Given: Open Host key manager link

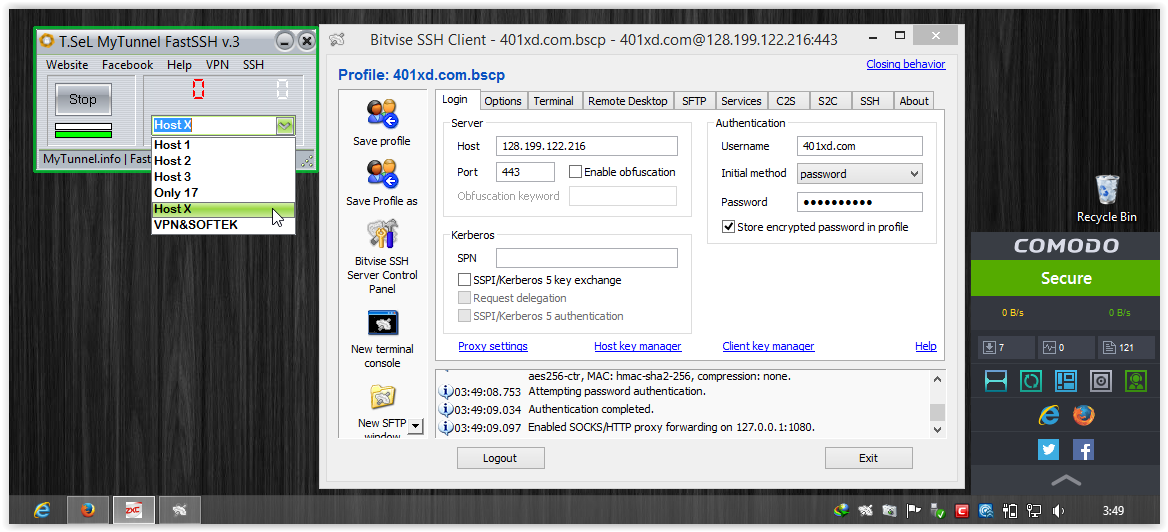Looking at the screenshot, I should 638,346.
